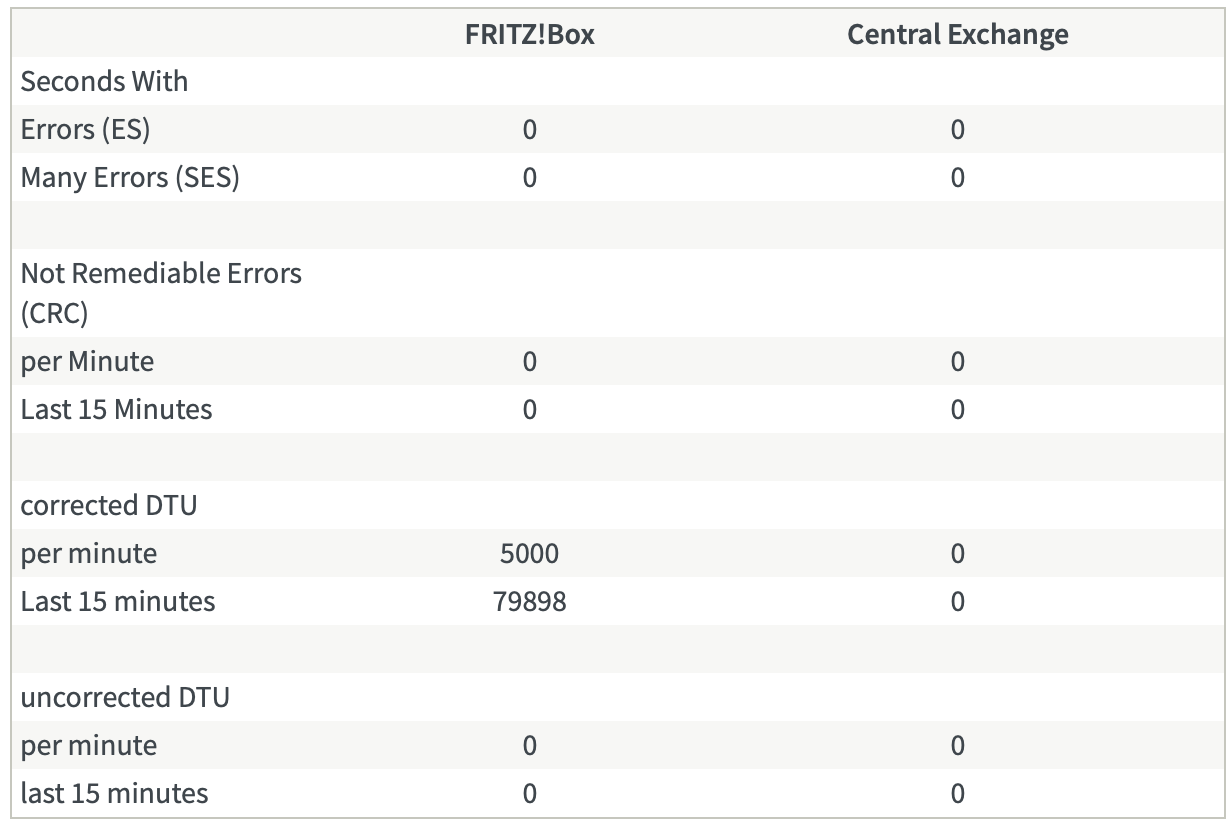Viewport: 1232px width, 824px height.
Task: Select the 79898 value in FRITZ!Box column
Action: tap(529, 602)
